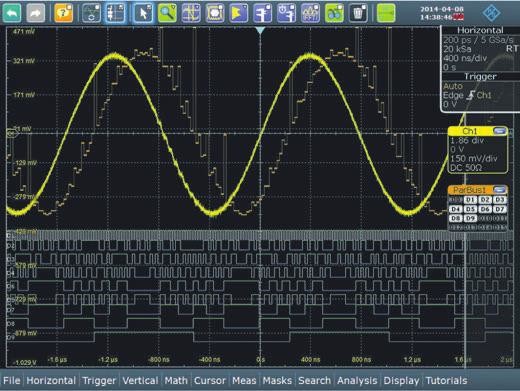Click the 'Edge' Ch1 trigger type text
520x391 pixels.
coord(467,95)
